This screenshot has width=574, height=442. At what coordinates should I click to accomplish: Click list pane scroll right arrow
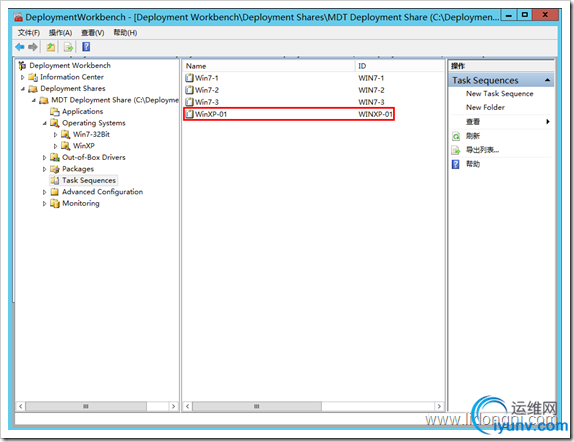click(x=439, y=406)
